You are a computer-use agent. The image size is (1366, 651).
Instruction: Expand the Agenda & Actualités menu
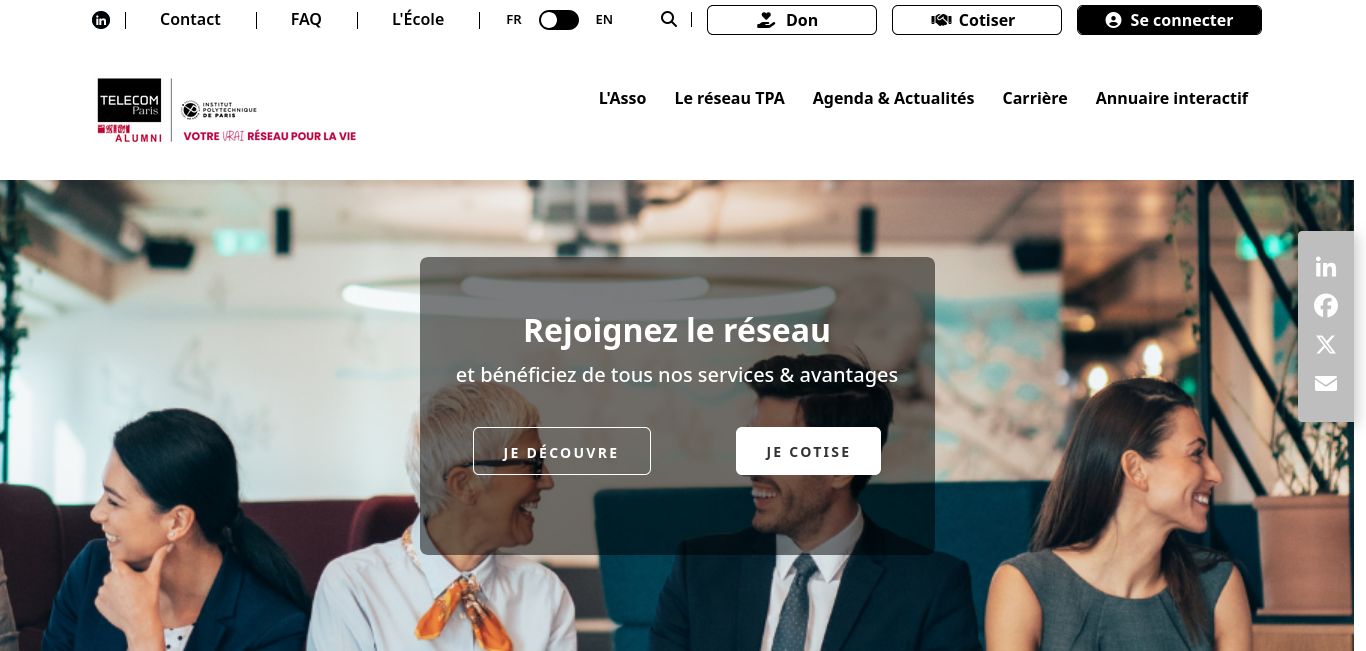893,98
